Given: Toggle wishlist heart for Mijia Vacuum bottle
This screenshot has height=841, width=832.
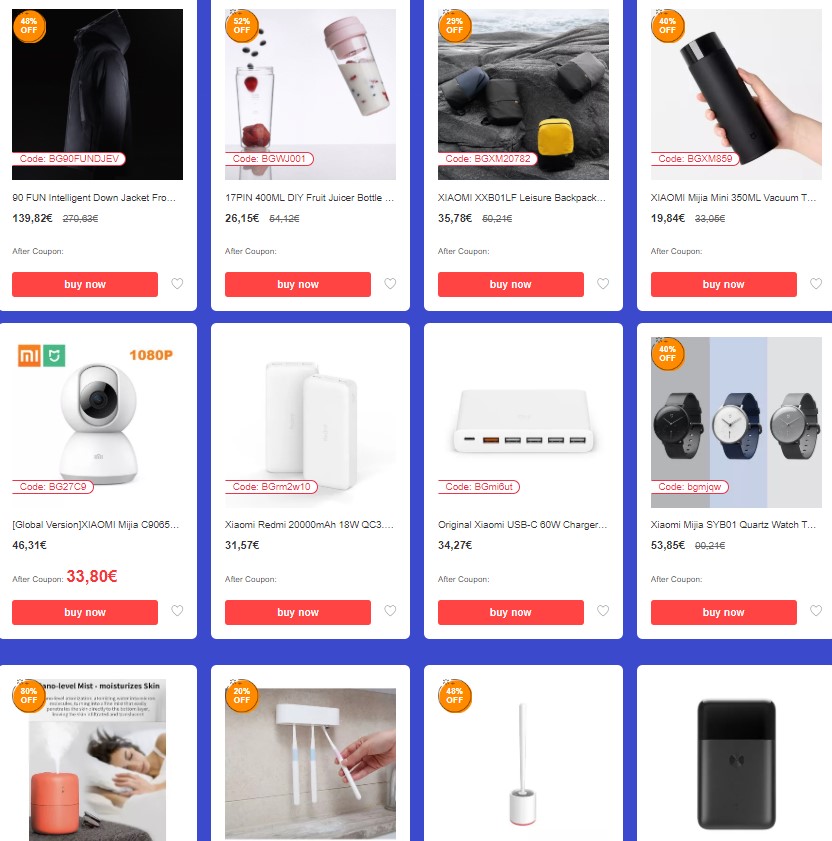Looking at the screenshot, I should [816, 284].
